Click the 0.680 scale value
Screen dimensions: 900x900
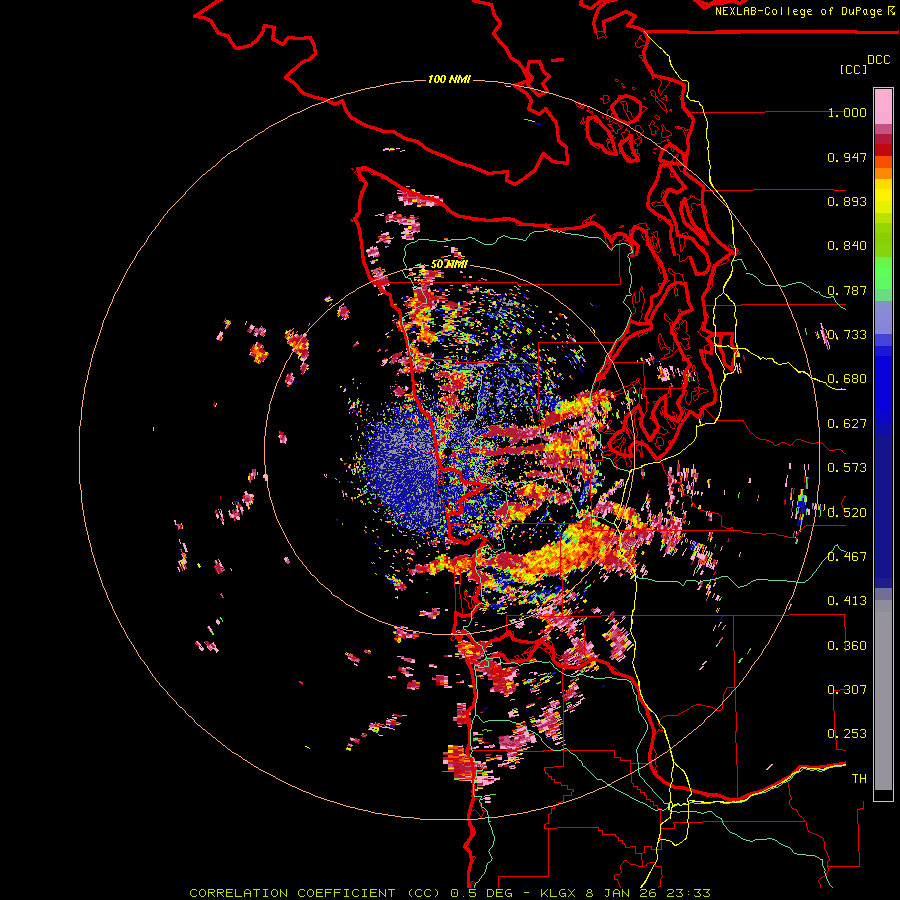pos(847,379)
